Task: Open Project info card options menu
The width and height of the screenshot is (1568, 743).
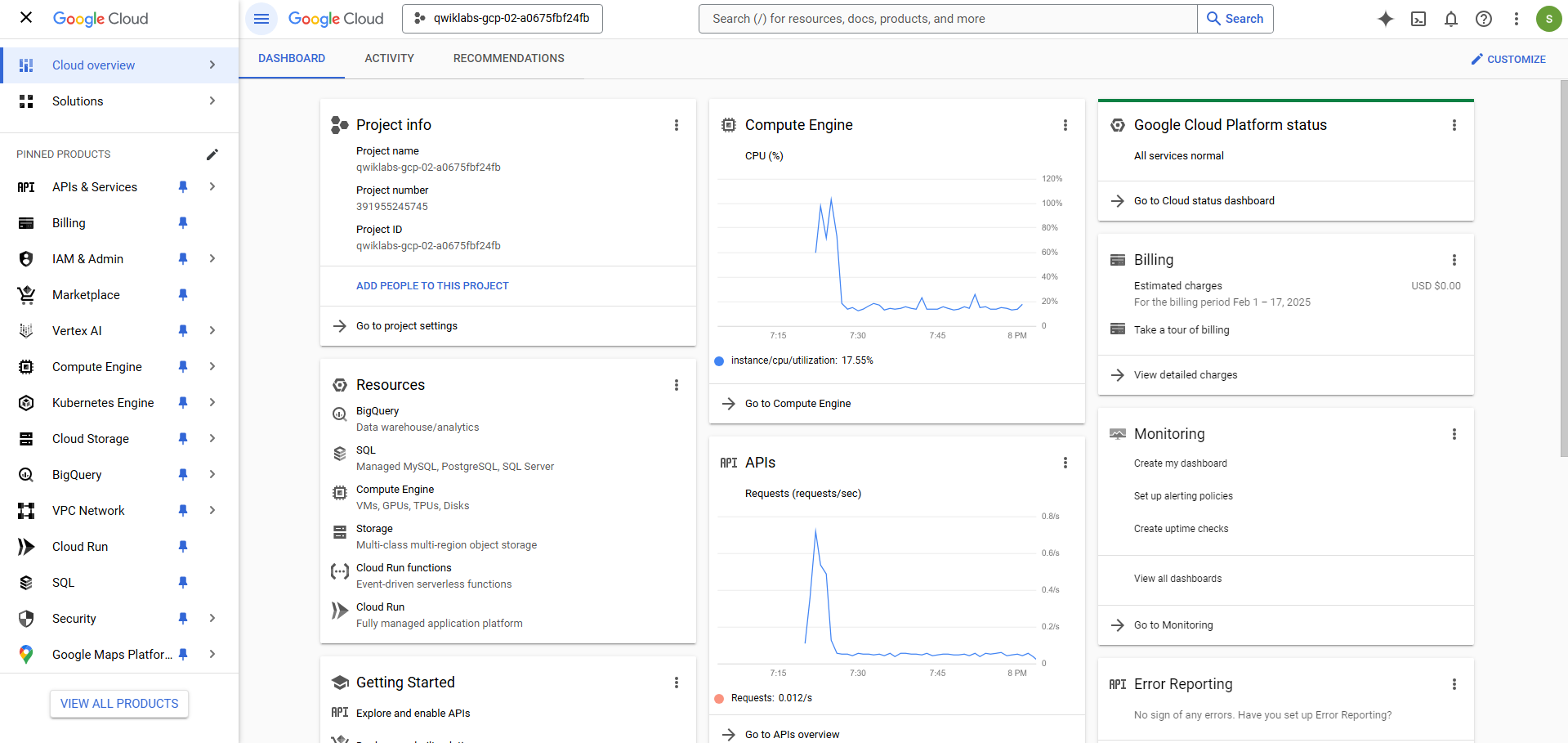Action: click(677, 125)
